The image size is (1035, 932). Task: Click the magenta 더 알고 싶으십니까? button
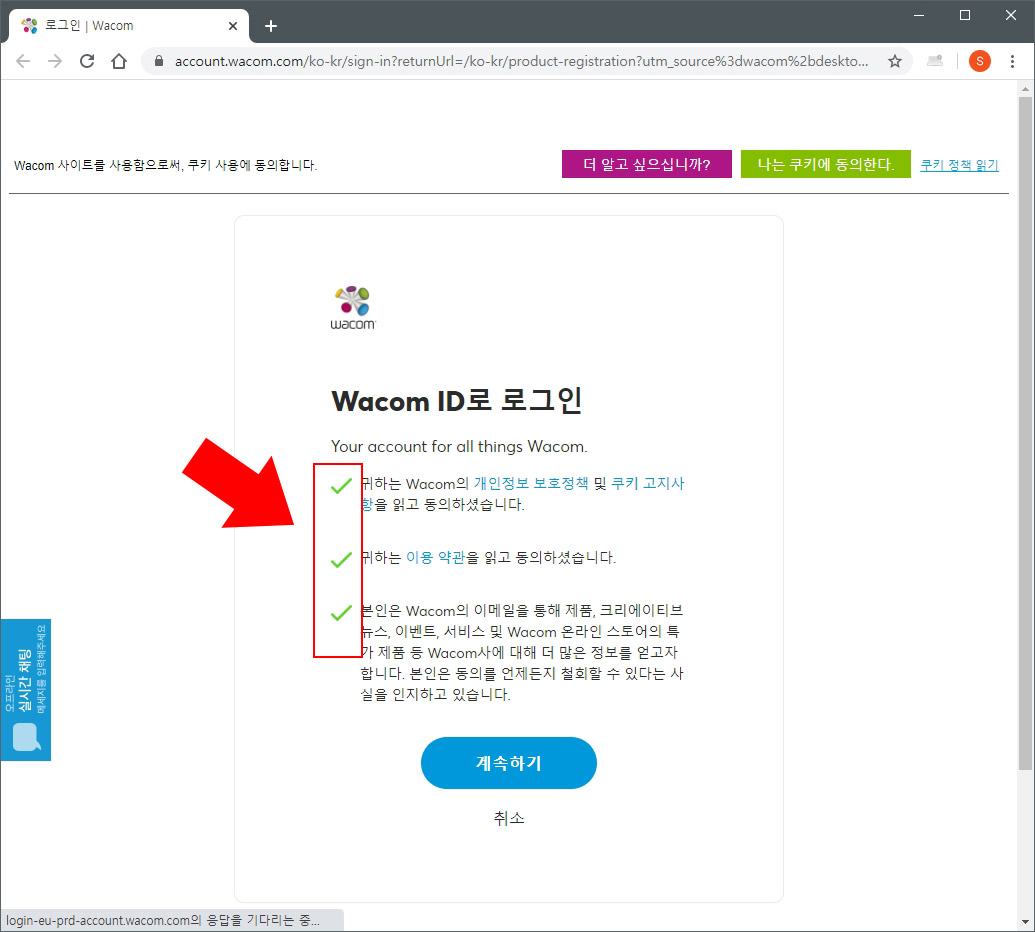pos(647,164)
